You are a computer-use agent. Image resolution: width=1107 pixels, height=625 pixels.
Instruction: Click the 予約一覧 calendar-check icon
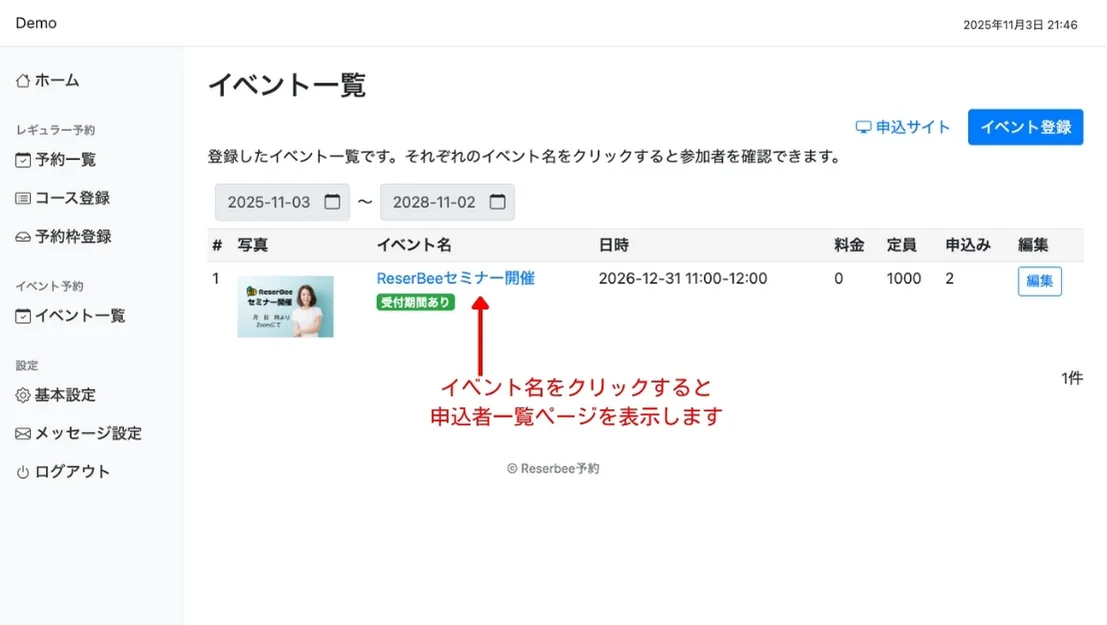(x=23, y=160)
